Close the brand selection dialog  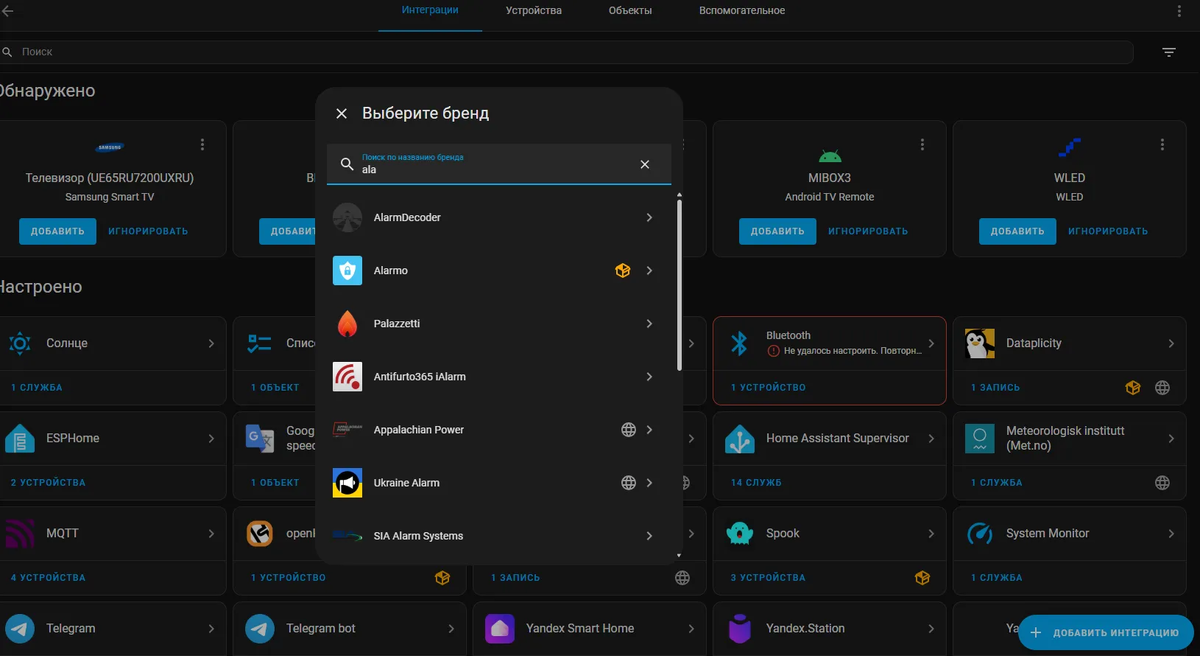click(341, 114)
